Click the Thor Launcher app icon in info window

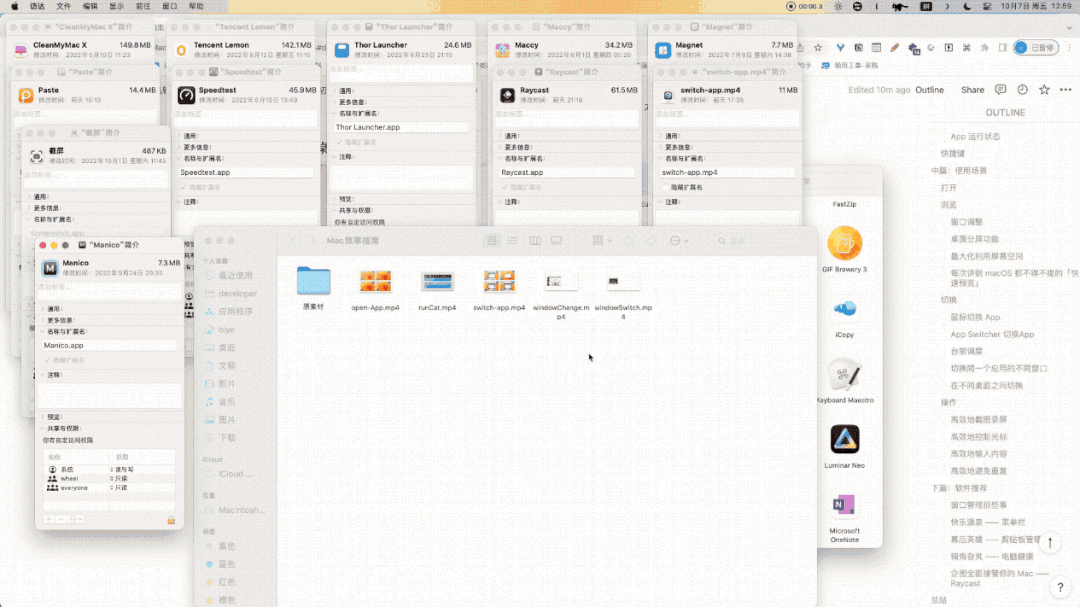(342, 50)
